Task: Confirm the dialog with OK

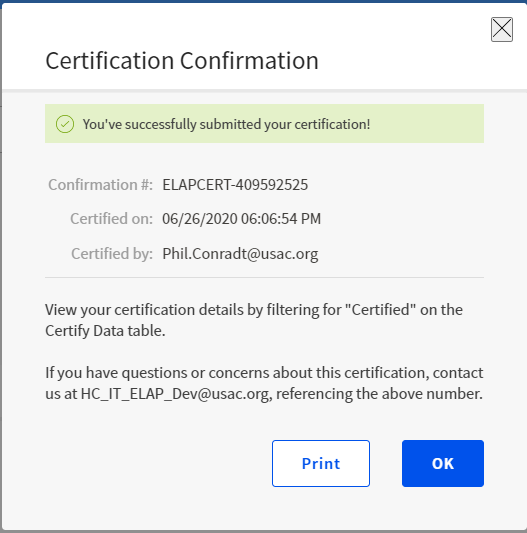Action: pyautogui.click(x=443, y=463)
